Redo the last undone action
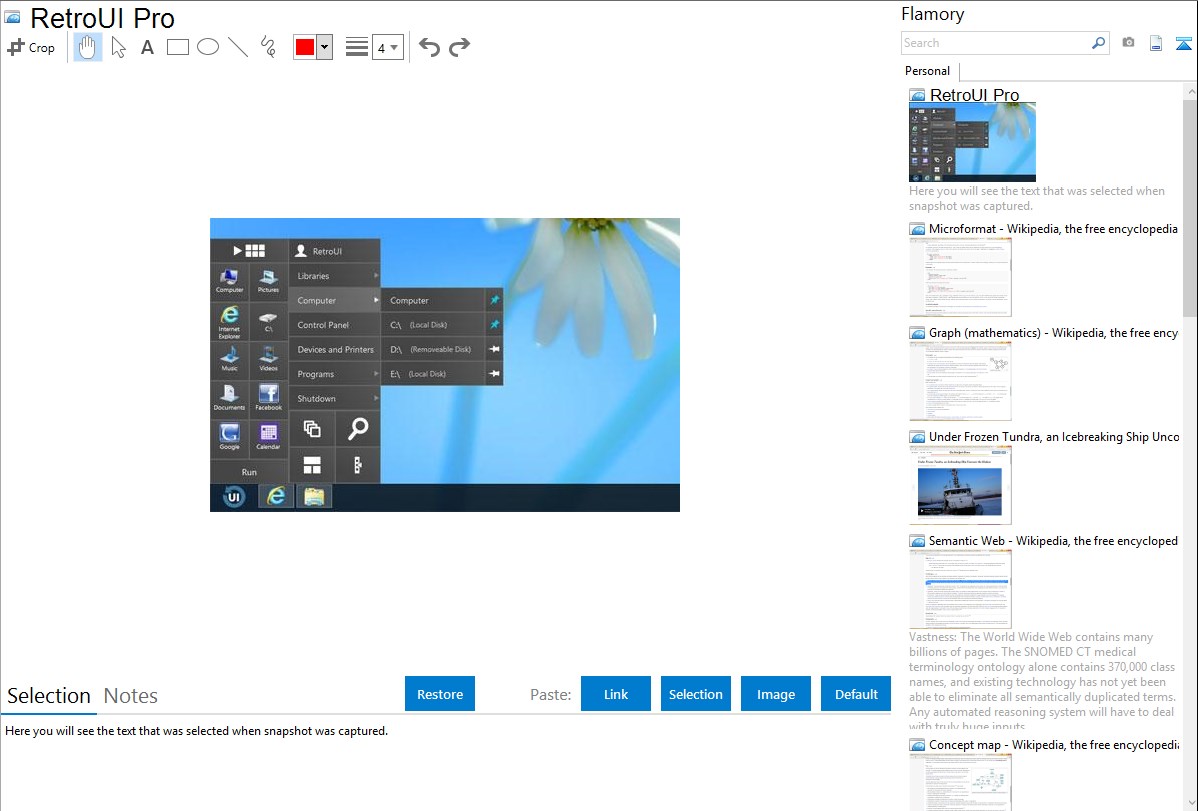The height and width of the screenshot is (811, 1198). click(459, 47)
